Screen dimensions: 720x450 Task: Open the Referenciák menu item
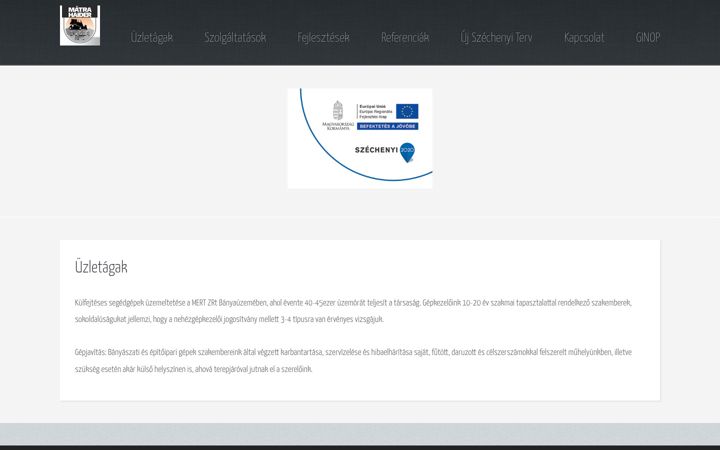pos(405,37)
